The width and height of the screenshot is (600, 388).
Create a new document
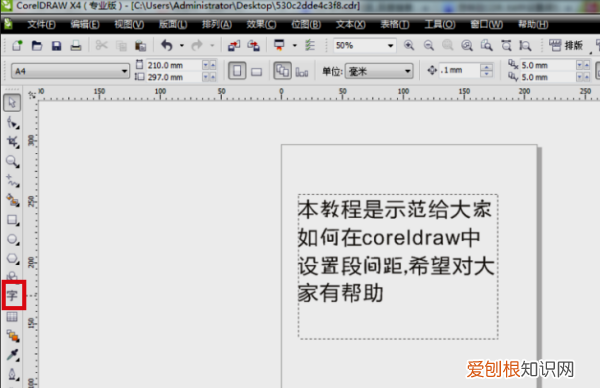[17, 46]
